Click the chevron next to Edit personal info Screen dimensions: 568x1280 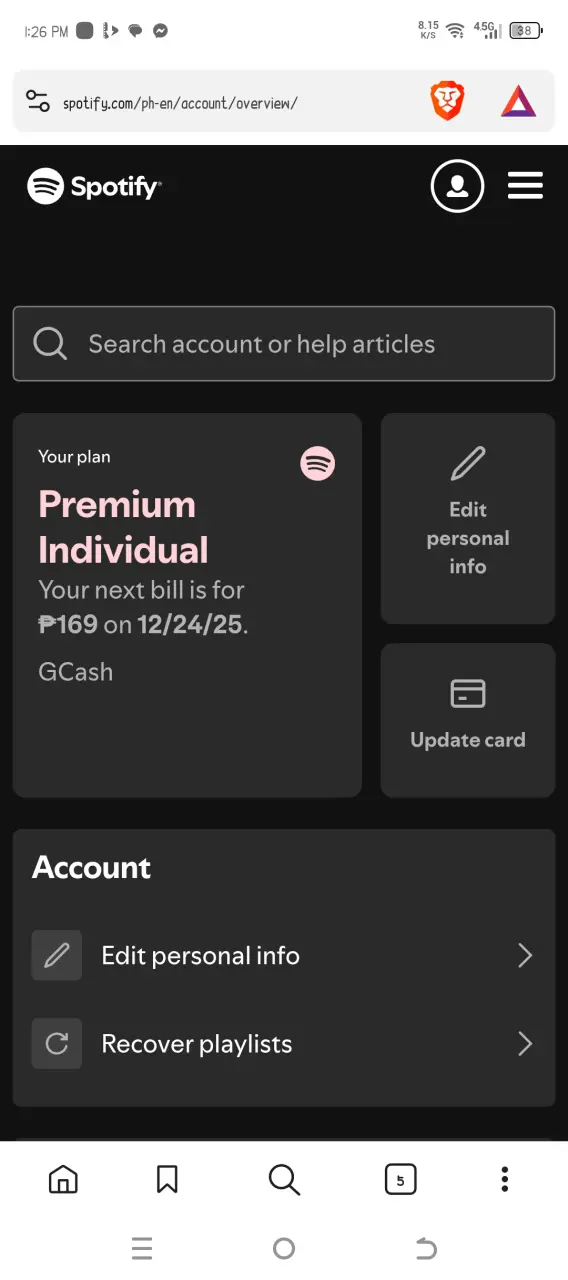coord(525,956)
